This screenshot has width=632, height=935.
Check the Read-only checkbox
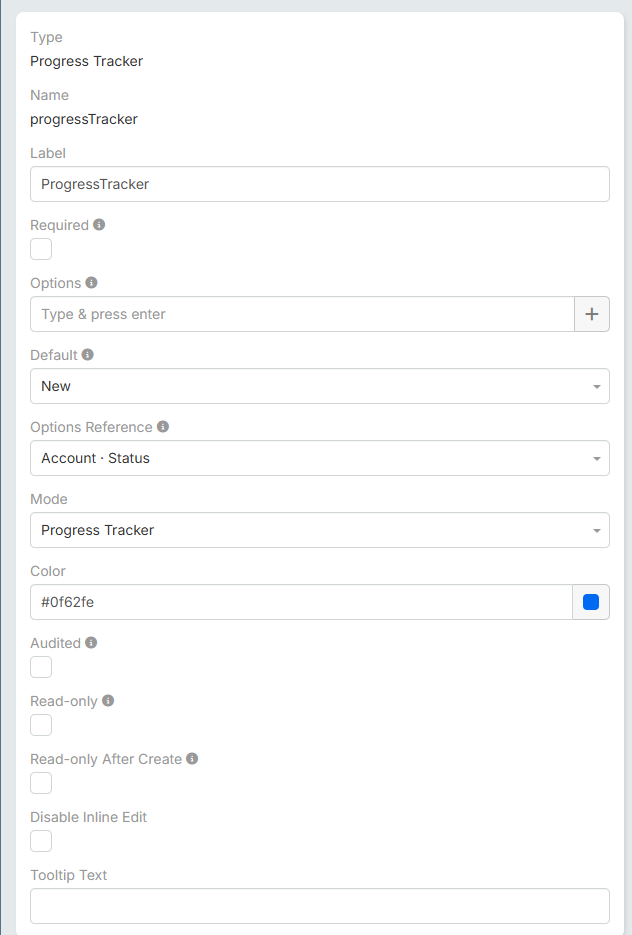point(41,725)
